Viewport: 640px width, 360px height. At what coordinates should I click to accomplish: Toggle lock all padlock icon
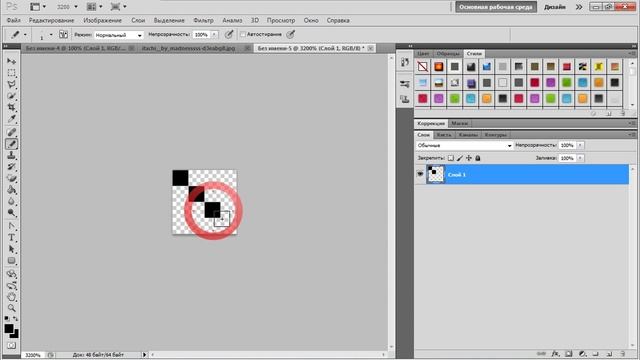(x=478, y=158)
